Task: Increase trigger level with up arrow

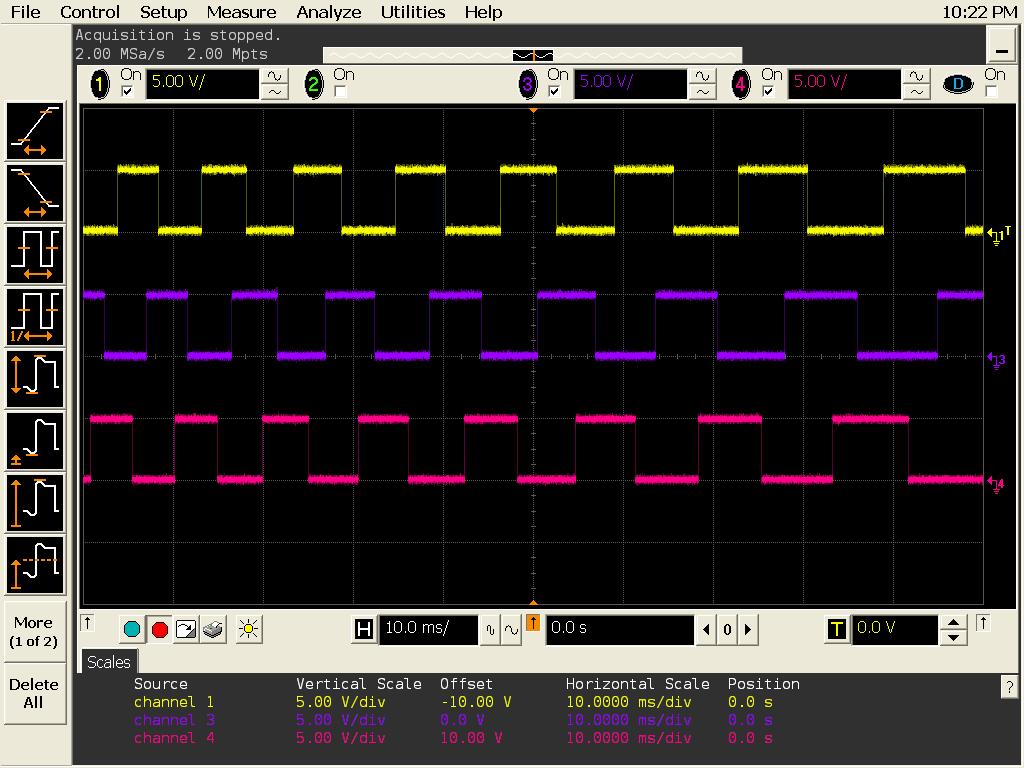Action: [955, 621]
